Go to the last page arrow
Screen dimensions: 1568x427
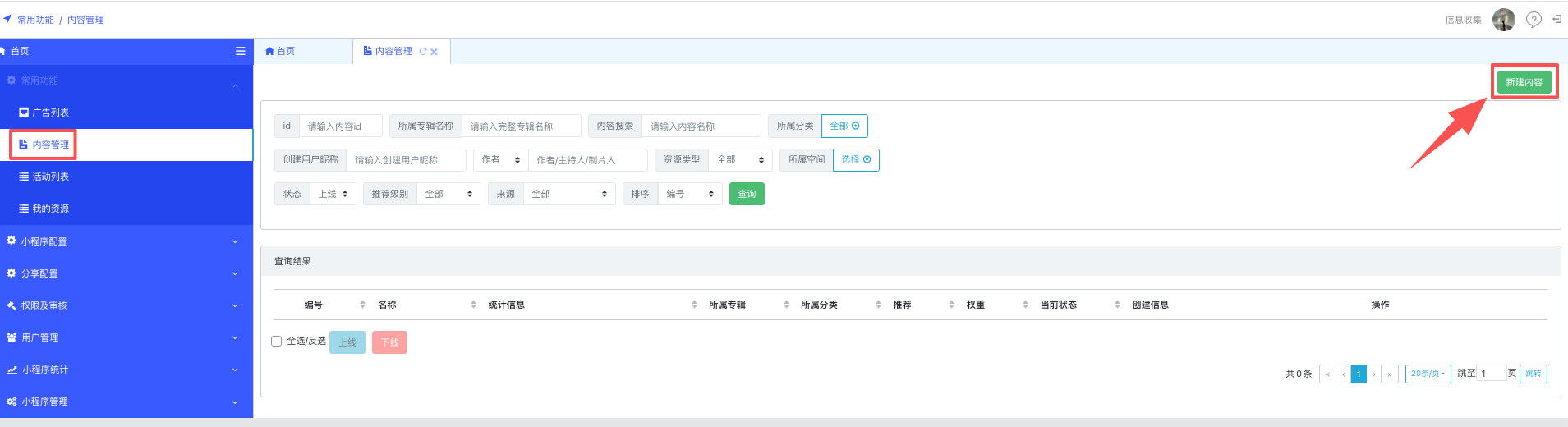click(x=1390, y=374)
